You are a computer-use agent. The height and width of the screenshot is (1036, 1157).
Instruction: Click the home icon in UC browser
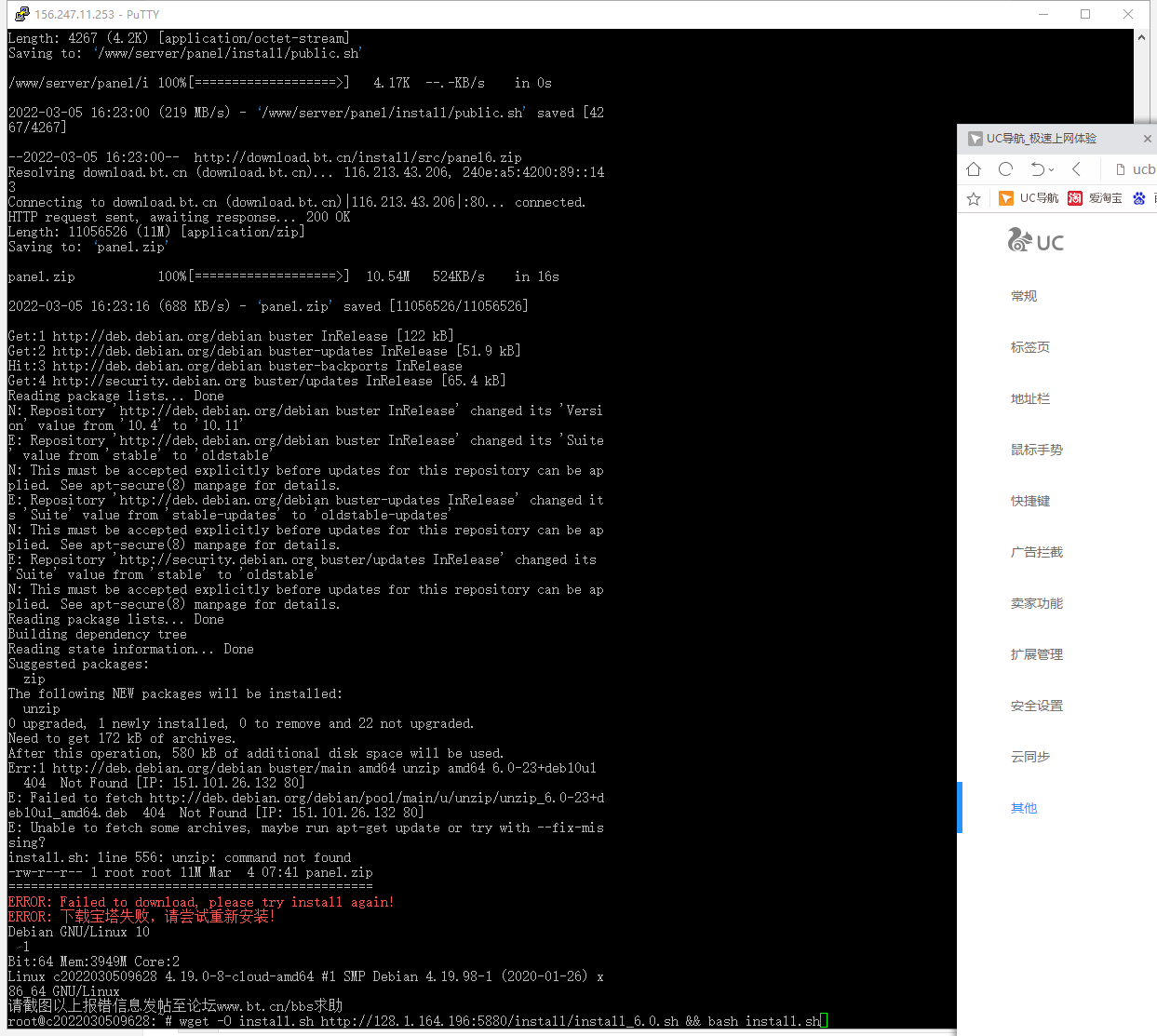click(974, 168)
